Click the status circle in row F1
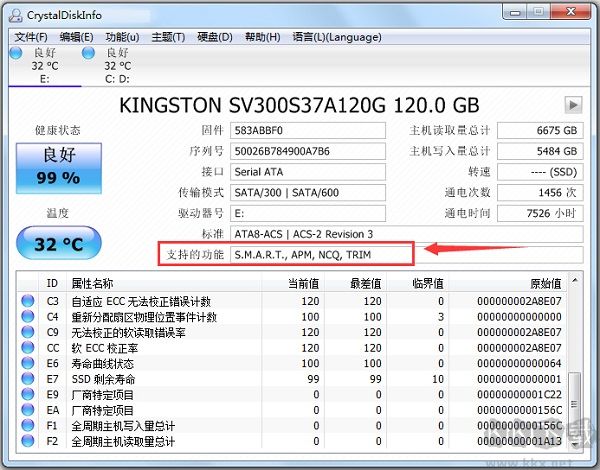This screenshot has width=600, height=470. click(x=28, y=425)
